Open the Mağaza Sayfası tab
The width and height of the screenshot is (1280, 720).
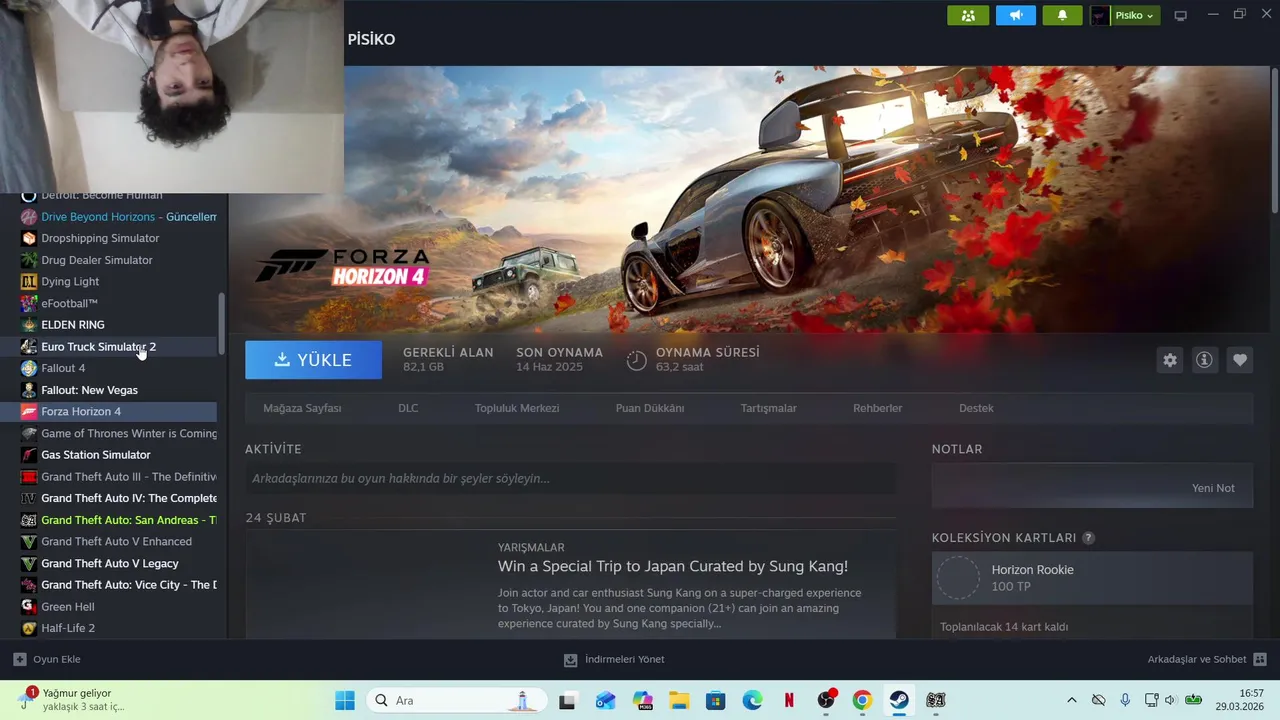302,408
